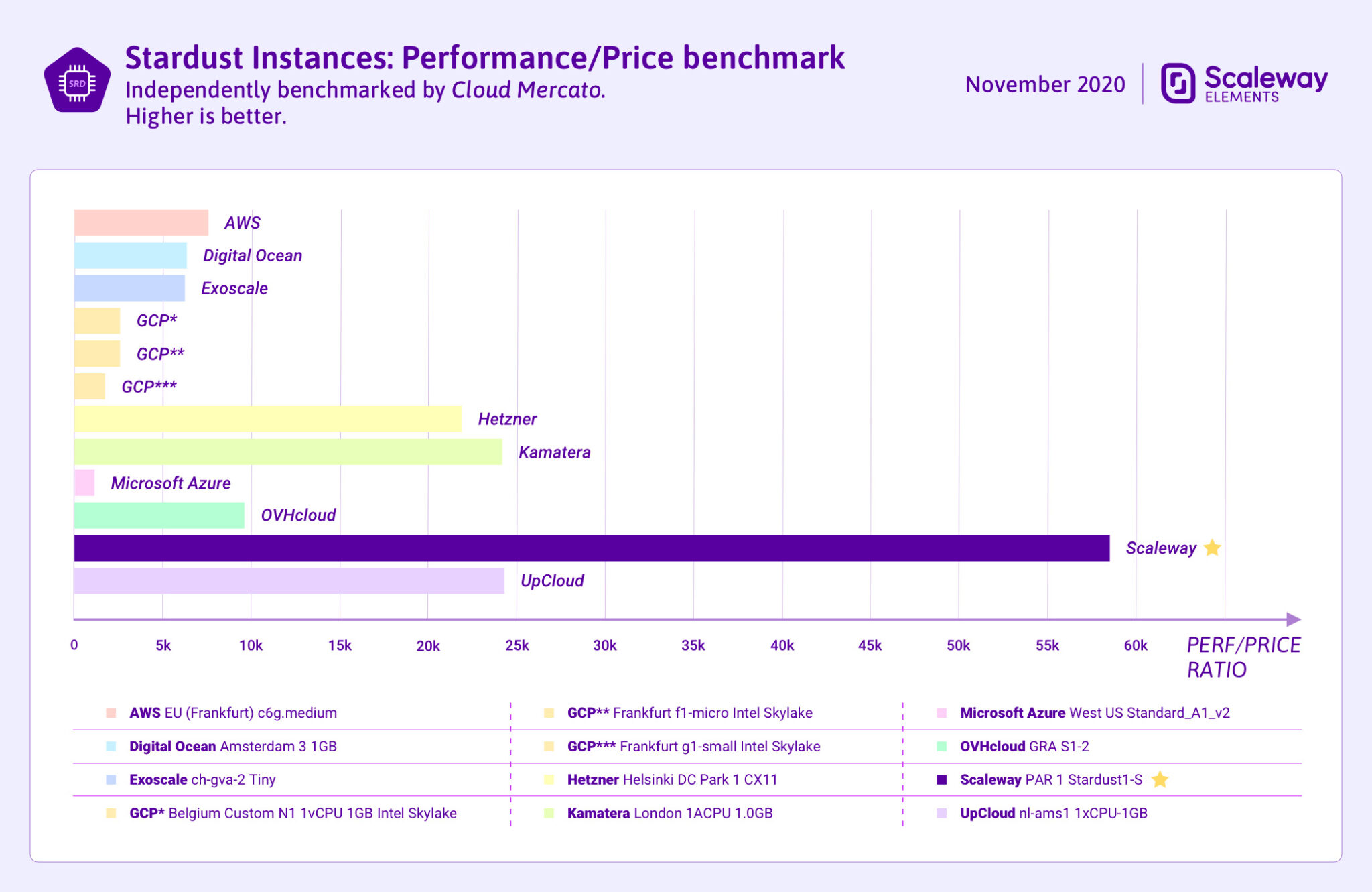Image resolution: width=1372 pixels, height=892 pixels.
Task: Click the 'Exoscale' bar label
Action: click(234, 288)
